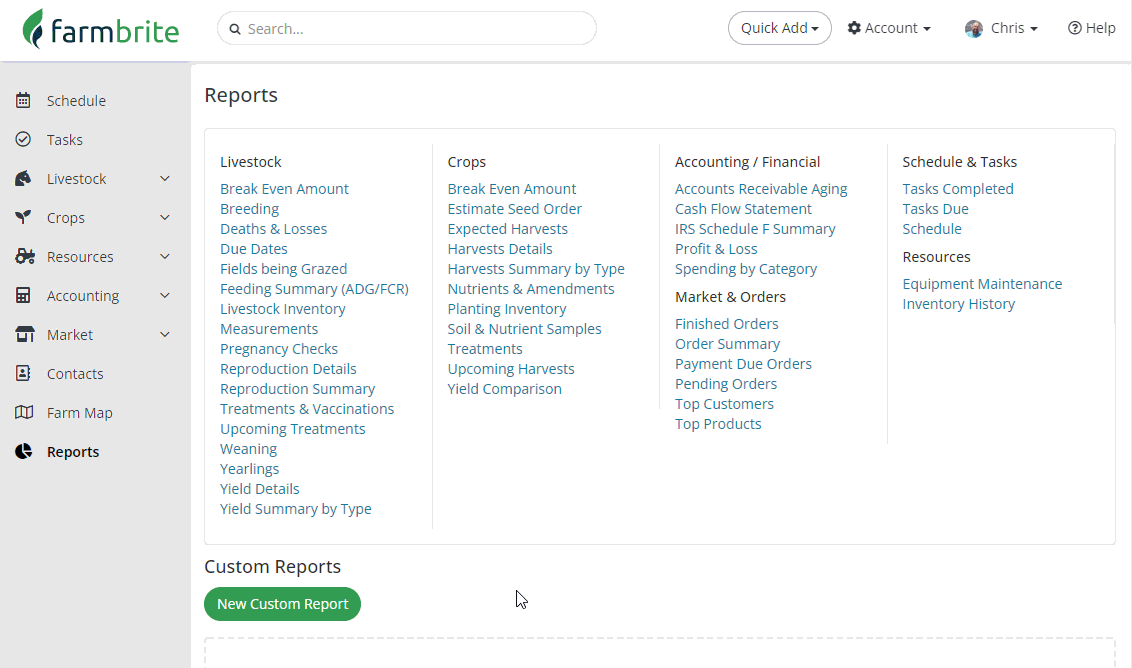
Task: Focus the Search input field
Action: coord(406,29)
